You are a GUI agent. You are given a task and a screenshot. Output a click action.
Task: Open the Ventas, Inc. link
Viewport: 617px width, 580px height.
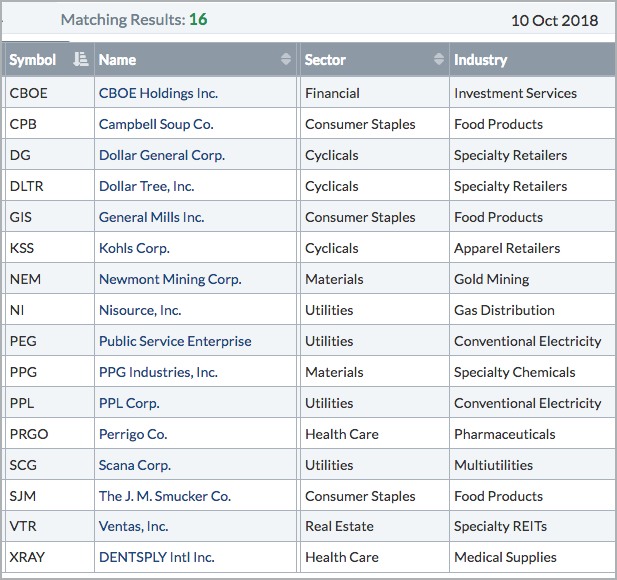pos(134,527)
